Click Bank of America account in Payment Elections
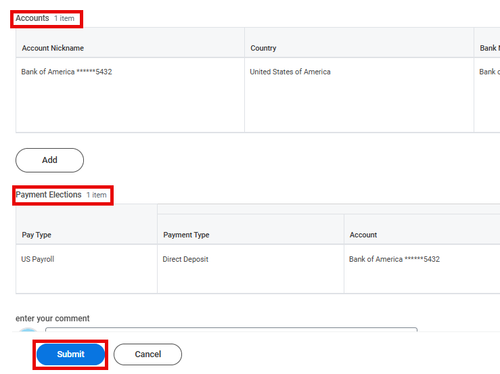The height and width of the screenshot is (374, 500). (394, 259)
